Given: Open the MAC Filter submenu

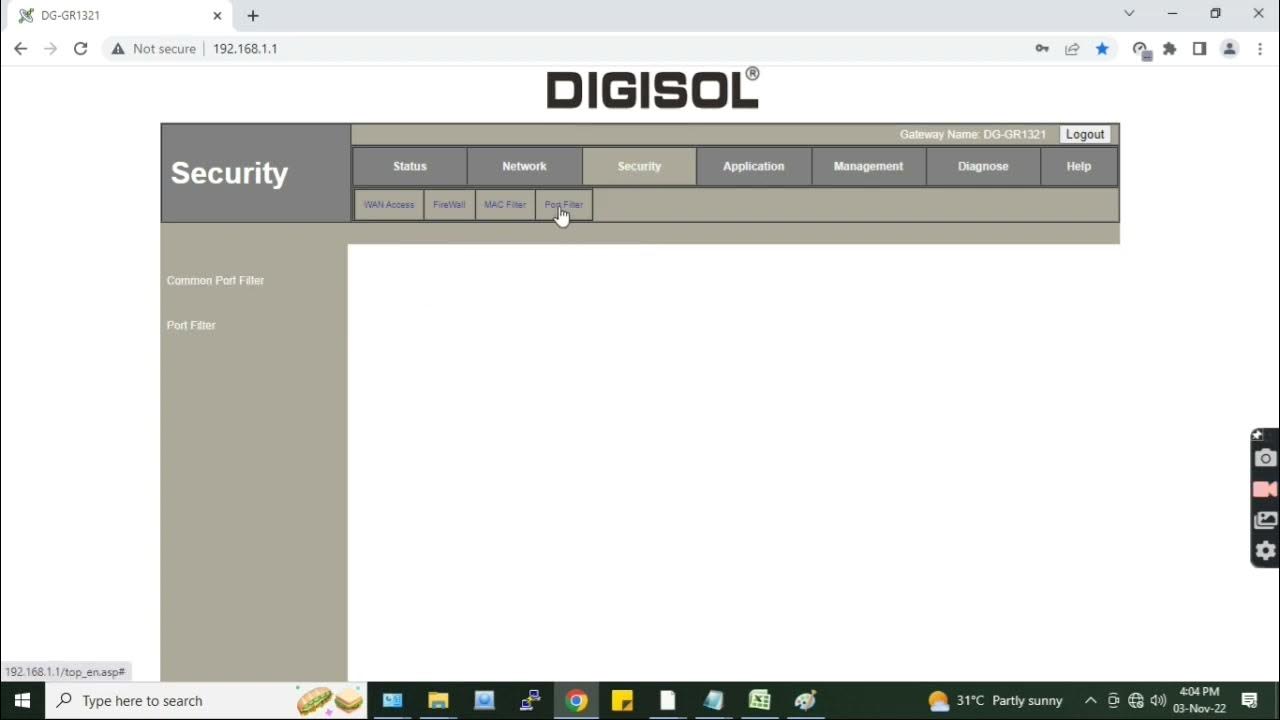Looking at the screenshot, I should tap(505, 204).
